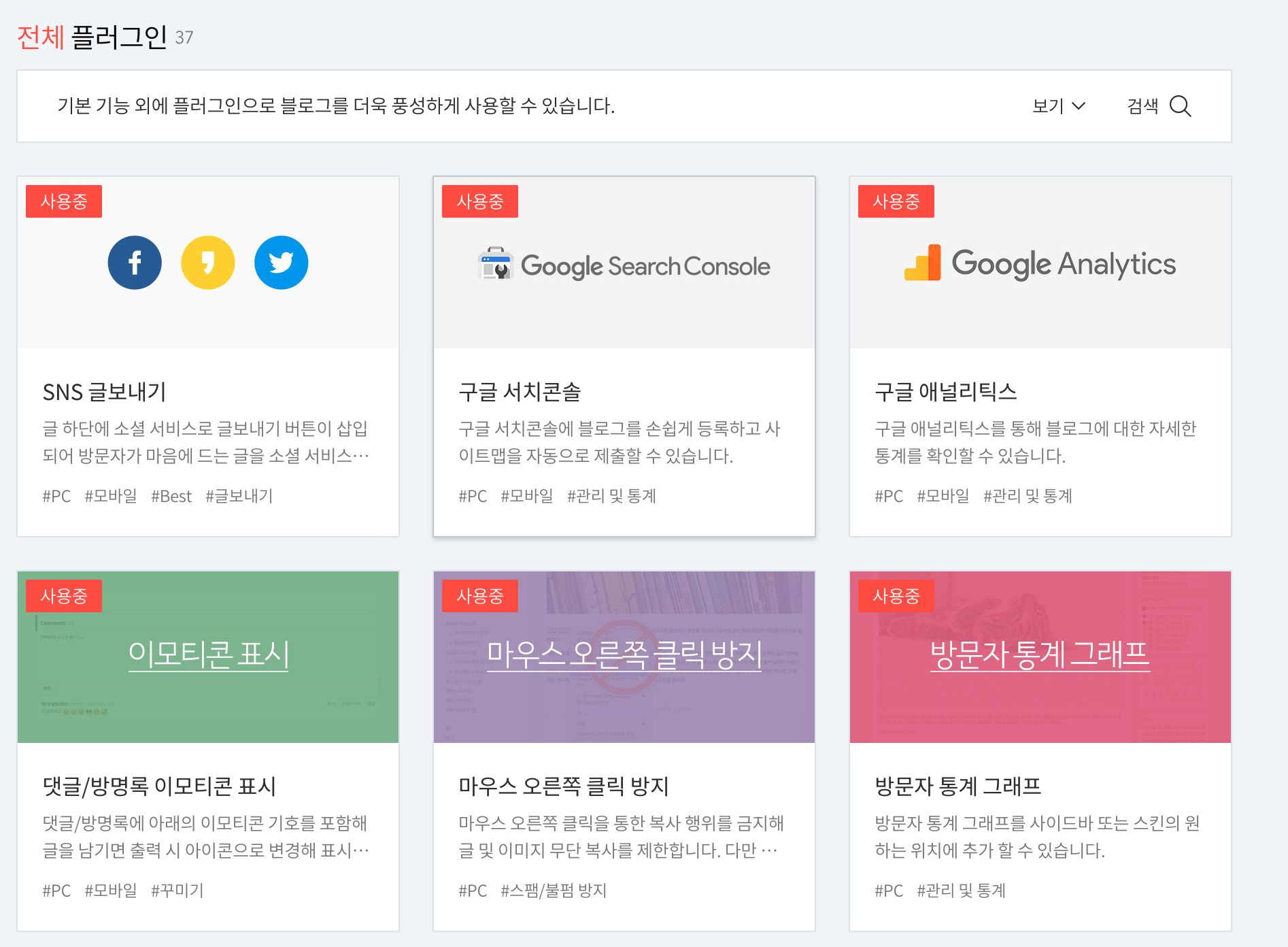Click 사용중 badge on Google Analytics card
Image resolution: width=1288 pixels, height=947 pixels.
(x=896, y=201)
